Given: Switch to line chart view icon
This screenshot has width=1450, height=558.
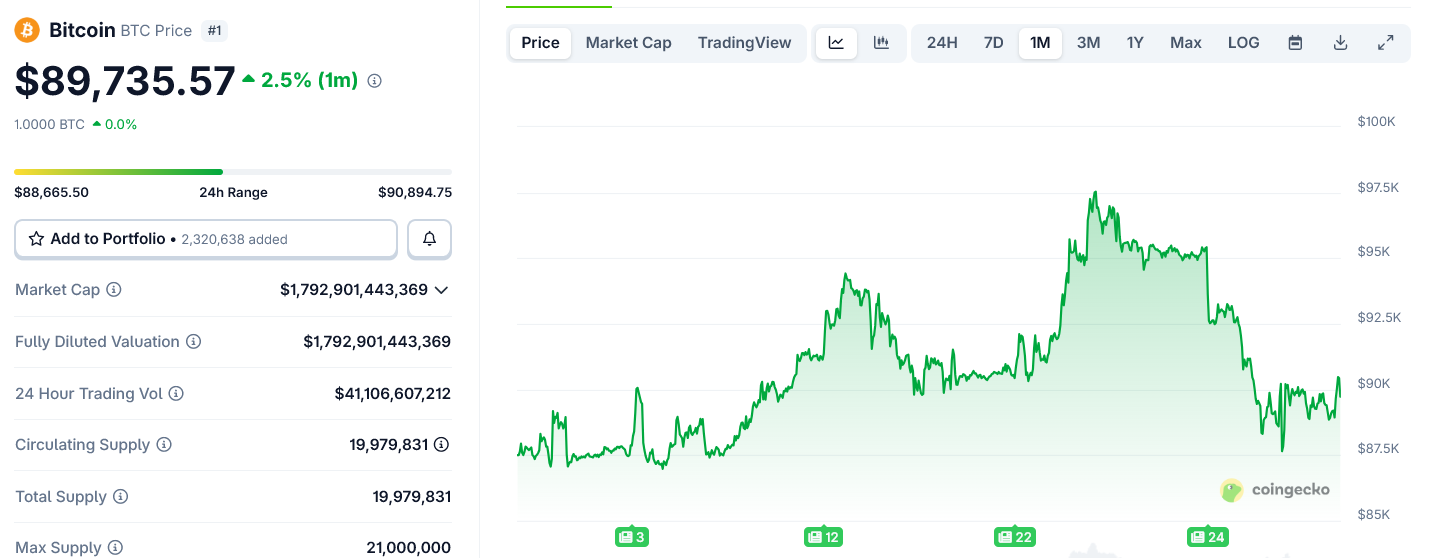Looking at the screenshot, I should click(x=837, y=43).
